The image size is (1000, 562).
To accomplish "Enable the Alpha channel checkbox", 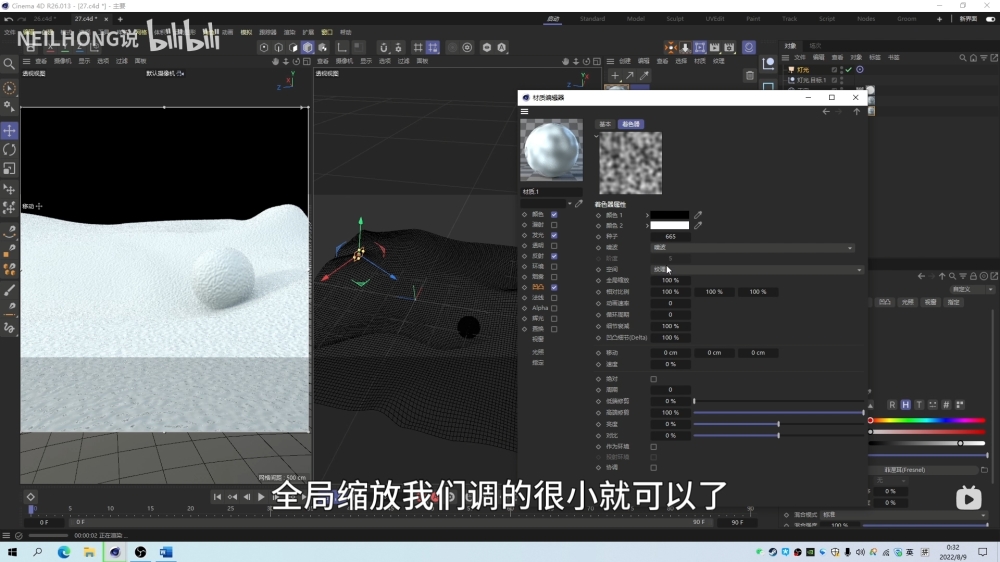I will click(x=554, y=308).
